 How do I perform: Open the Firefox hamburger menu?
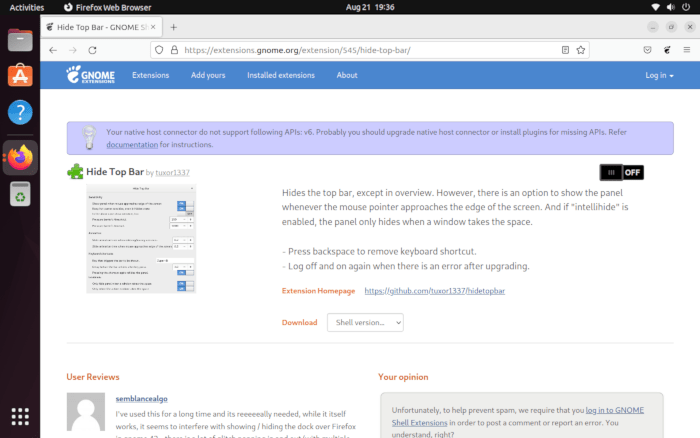(687, 50)
